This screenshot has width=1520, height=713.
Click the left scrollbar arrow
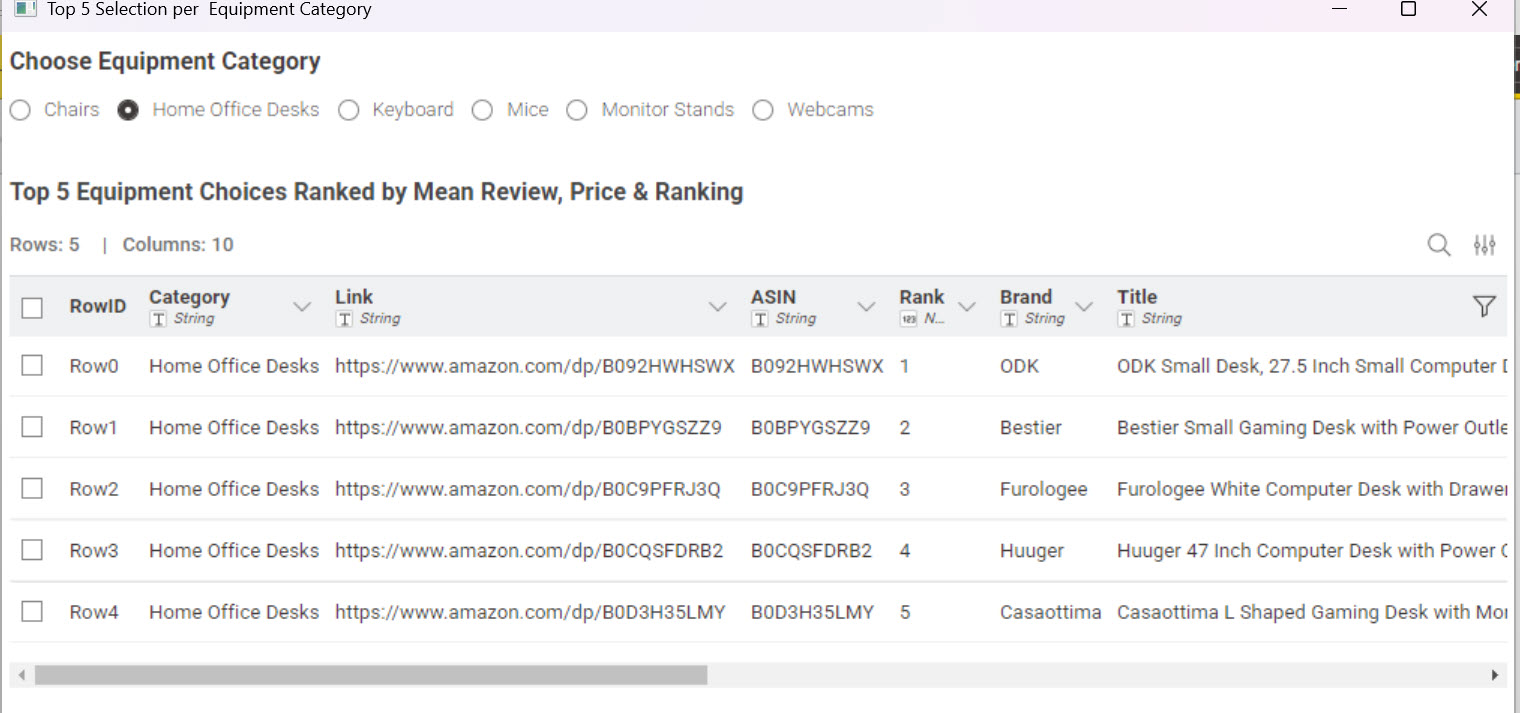tap(22, 675)
